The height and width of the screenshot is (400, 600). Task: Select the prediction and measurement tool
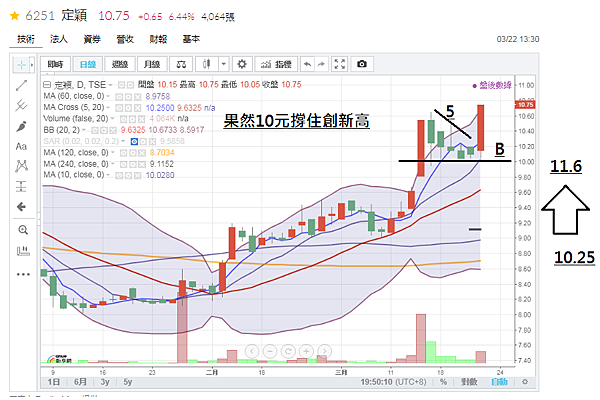click(21, 186)
